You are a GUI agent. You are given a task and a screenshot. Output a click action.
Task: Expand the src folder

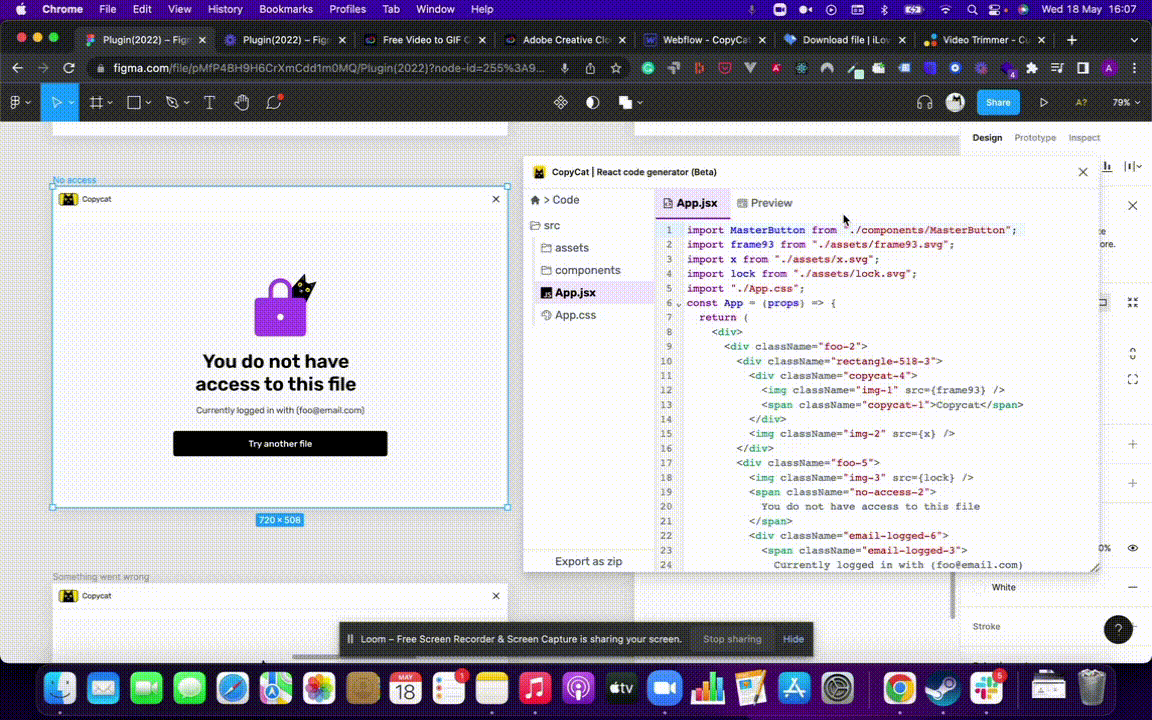pyautogui.click(x=545, y=226)
